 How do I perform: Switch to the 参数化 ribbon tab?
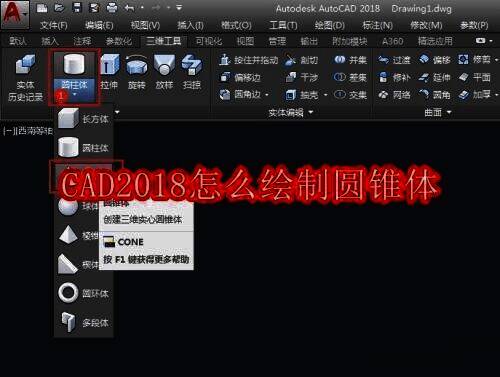click(118, 41)
